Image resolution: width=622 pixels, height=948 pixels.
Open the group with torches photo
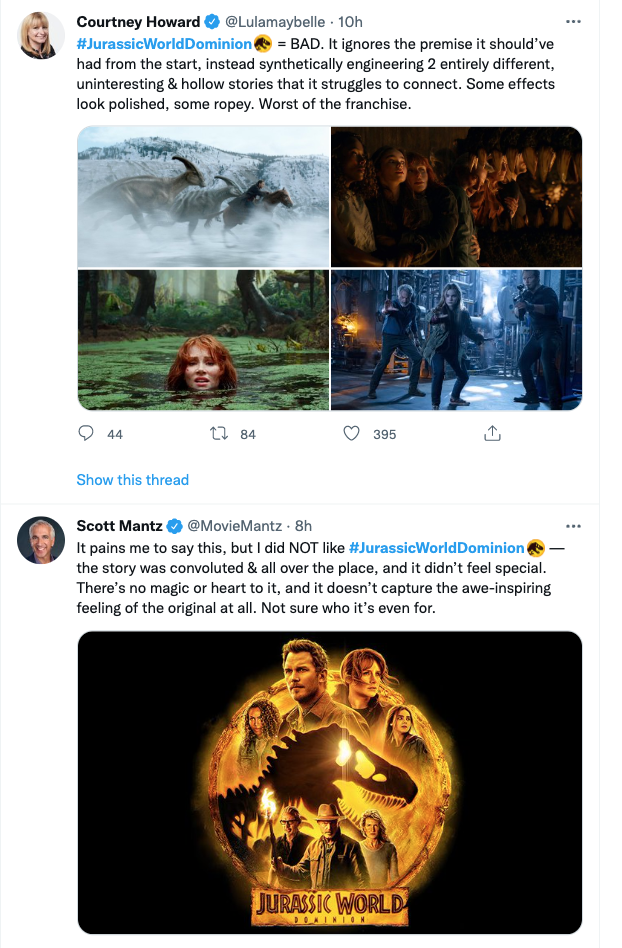click(x=456, y=197)
